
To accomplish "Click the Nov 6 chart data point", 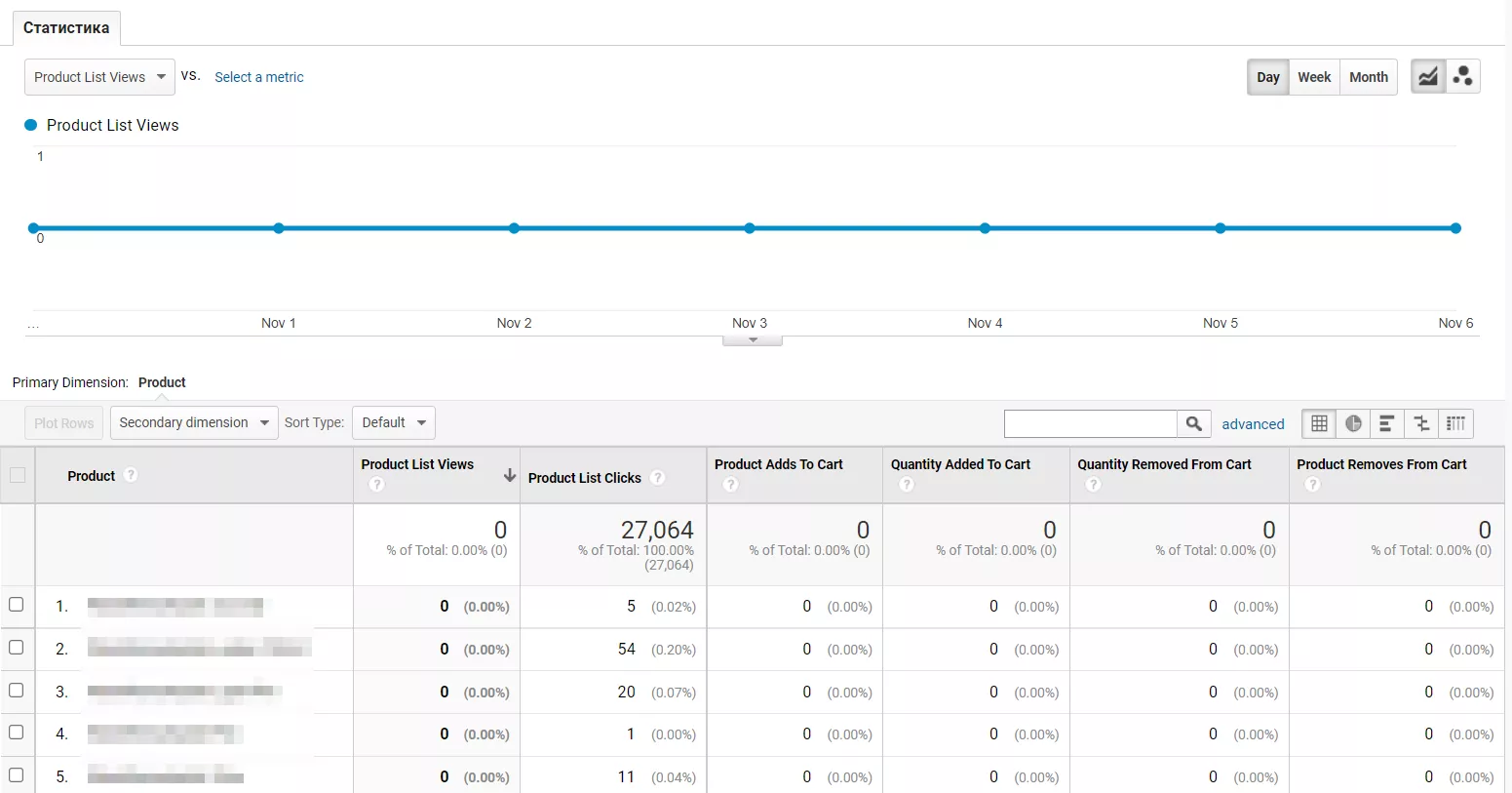I will click(1455, 228).
